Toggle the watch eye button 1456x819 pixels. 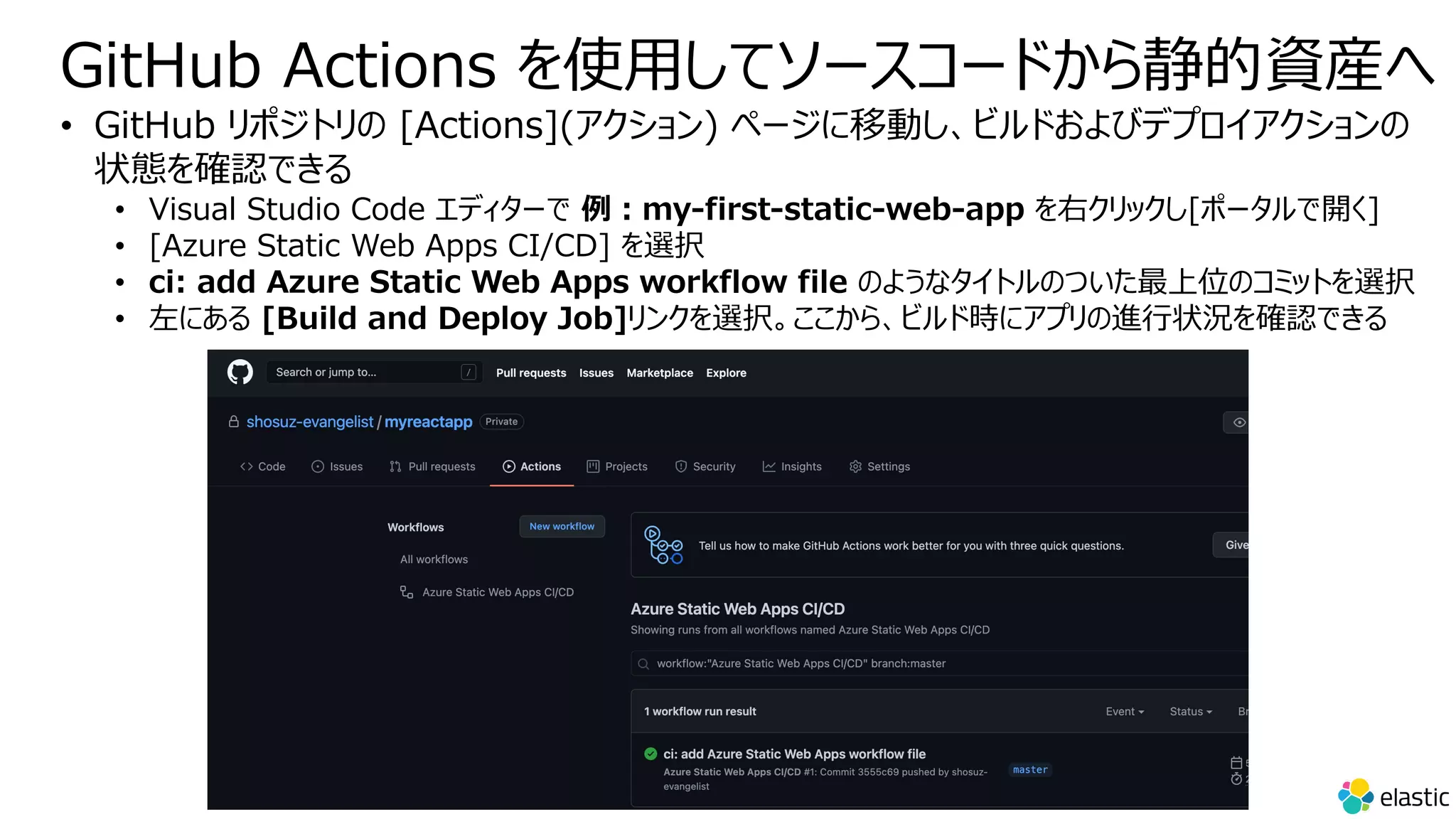tap(1237, 422)
